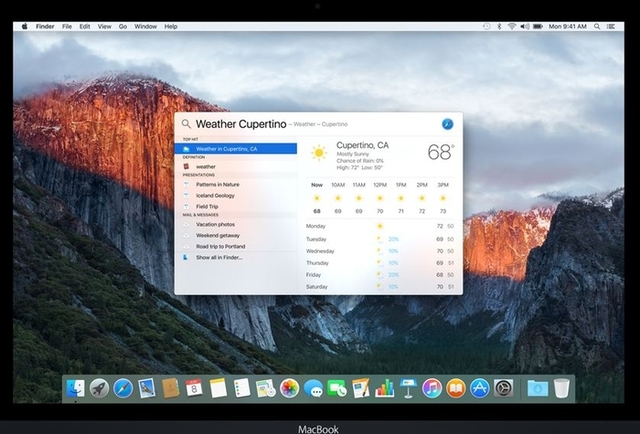640x434 pixels.
Task: Open the Finder menu
Action: 45,27
